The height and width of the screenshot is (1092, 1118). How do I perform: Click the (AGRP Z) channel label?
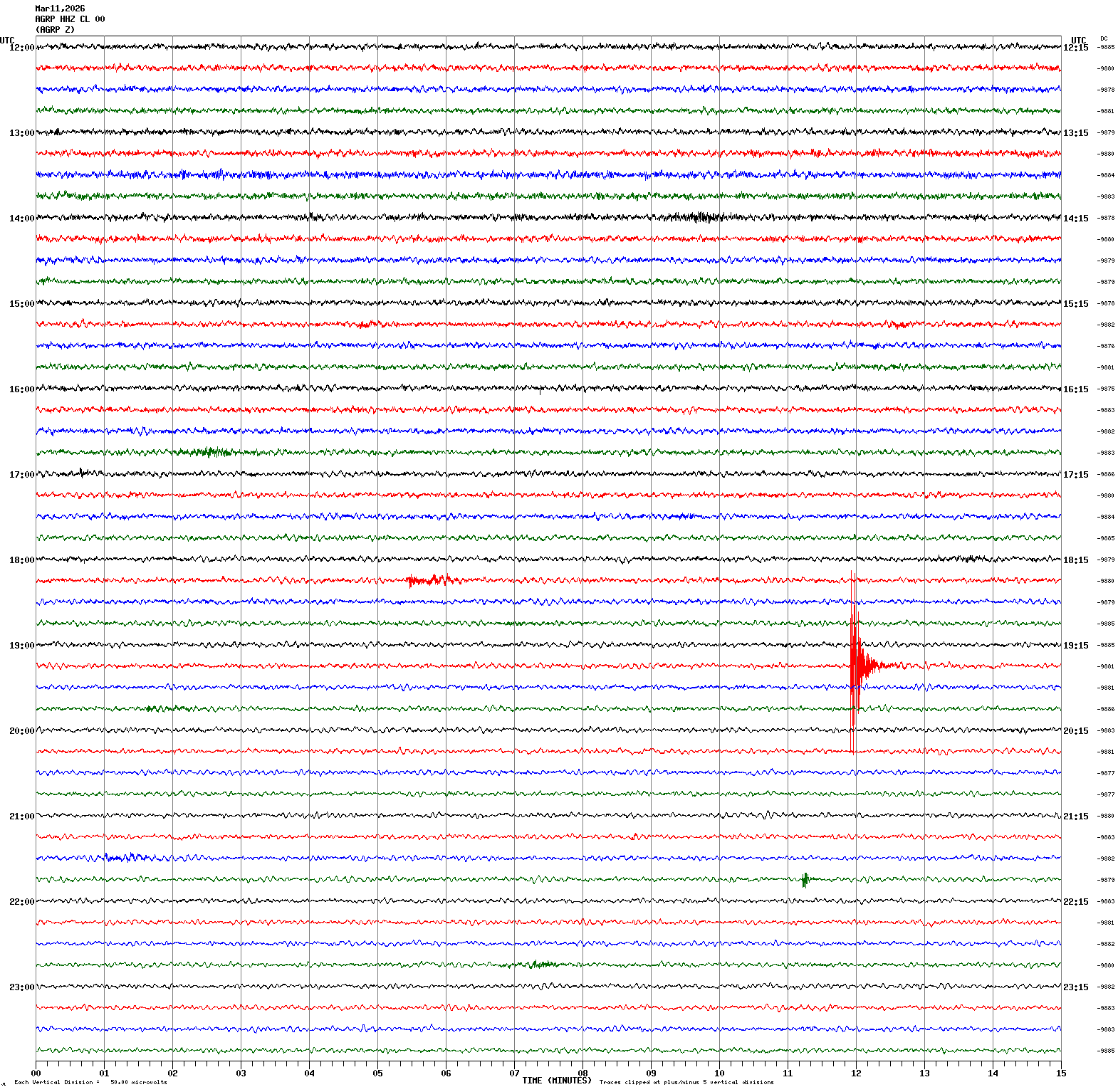pyautogui.click(x=55, y=30)
